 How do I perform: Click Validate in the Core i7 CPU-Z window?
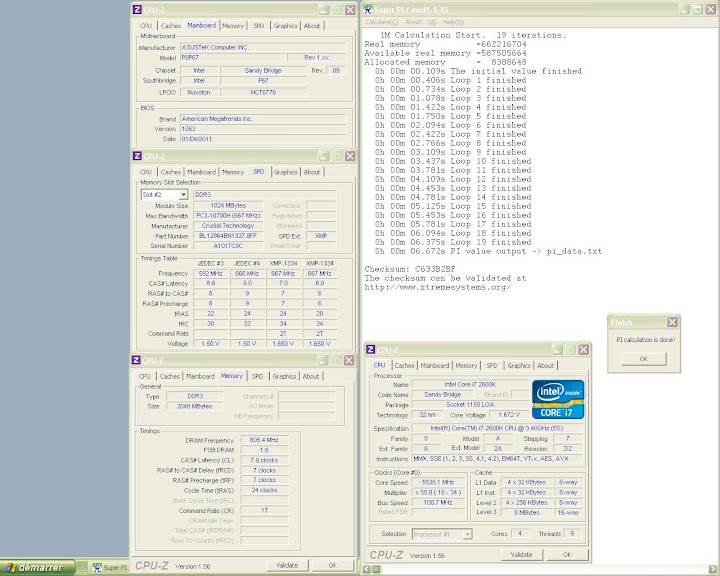[x=521, y=554]
